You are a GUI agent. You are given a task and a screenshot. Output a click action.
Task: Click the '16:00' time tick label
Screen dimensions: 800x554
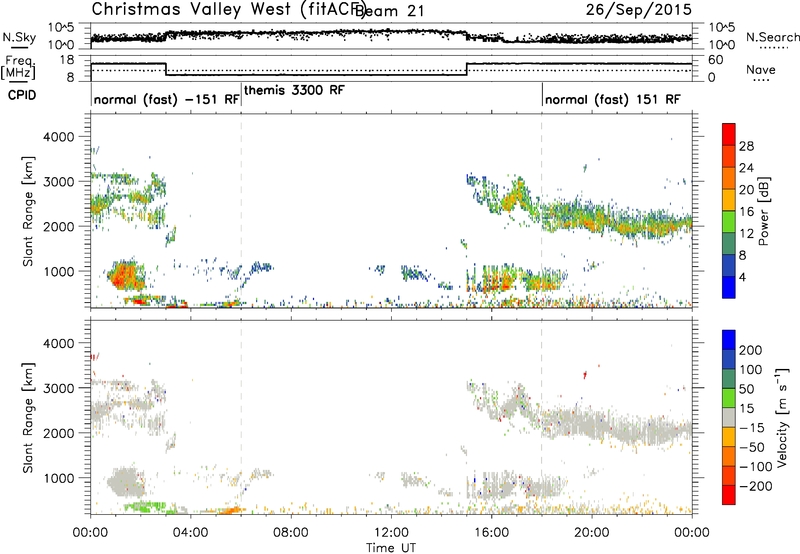click(491, 532)
